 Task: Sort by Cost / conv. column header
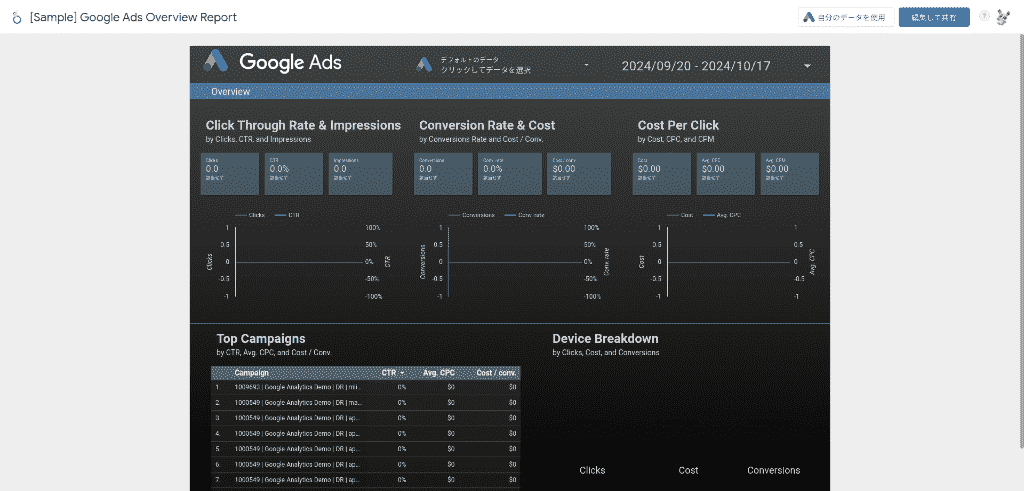pyautogui.click(x=495, y=372)
